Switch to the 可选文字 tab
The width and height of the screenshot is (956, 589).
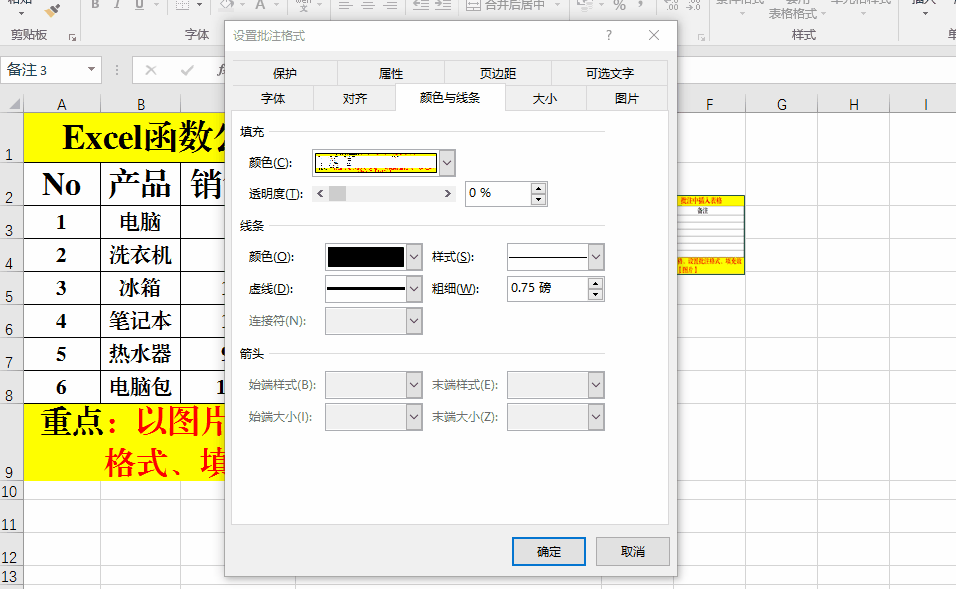tap(610, 73)
